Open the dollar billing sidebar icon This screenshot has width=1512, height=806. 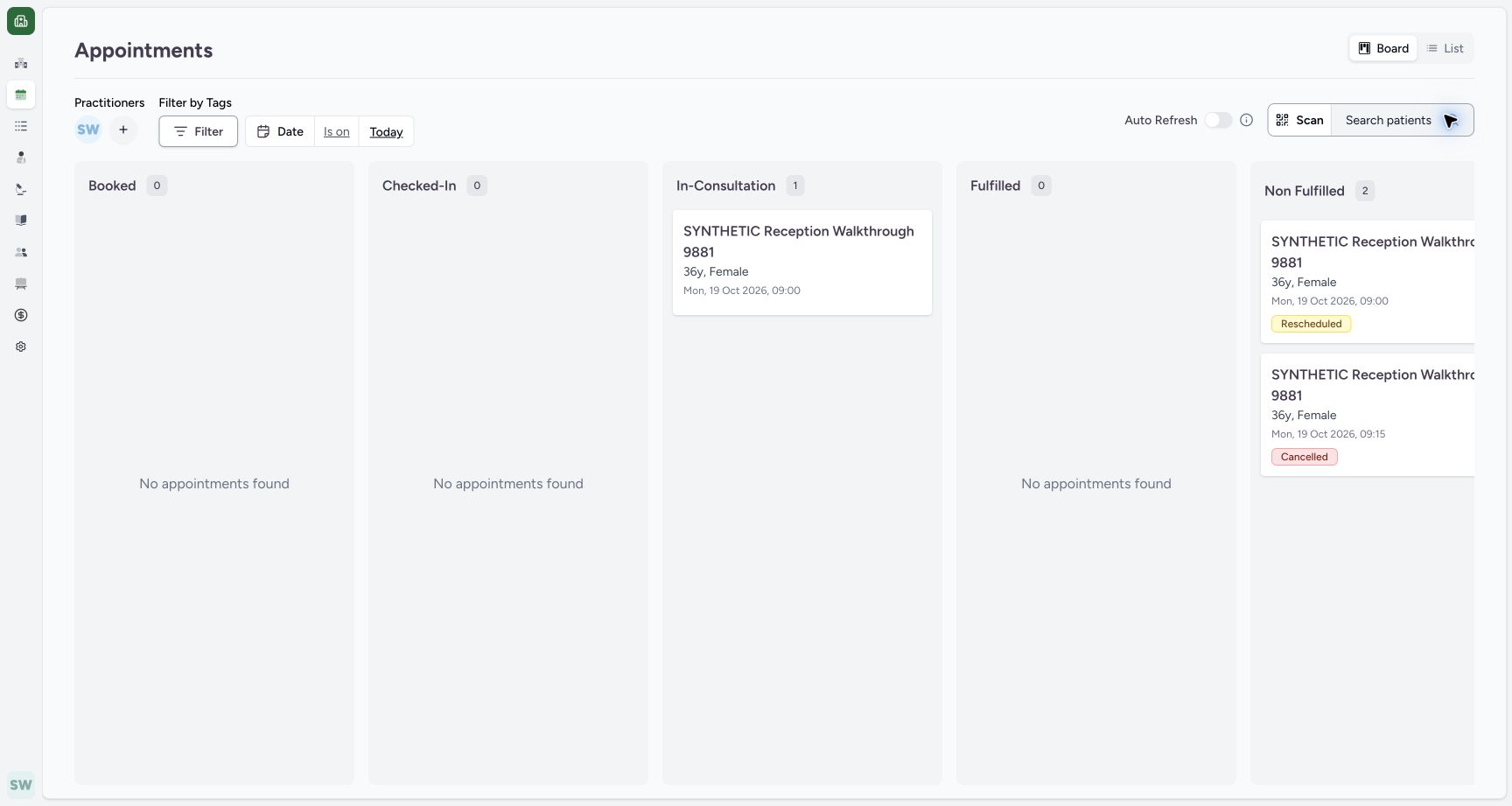tap(21, 315)
